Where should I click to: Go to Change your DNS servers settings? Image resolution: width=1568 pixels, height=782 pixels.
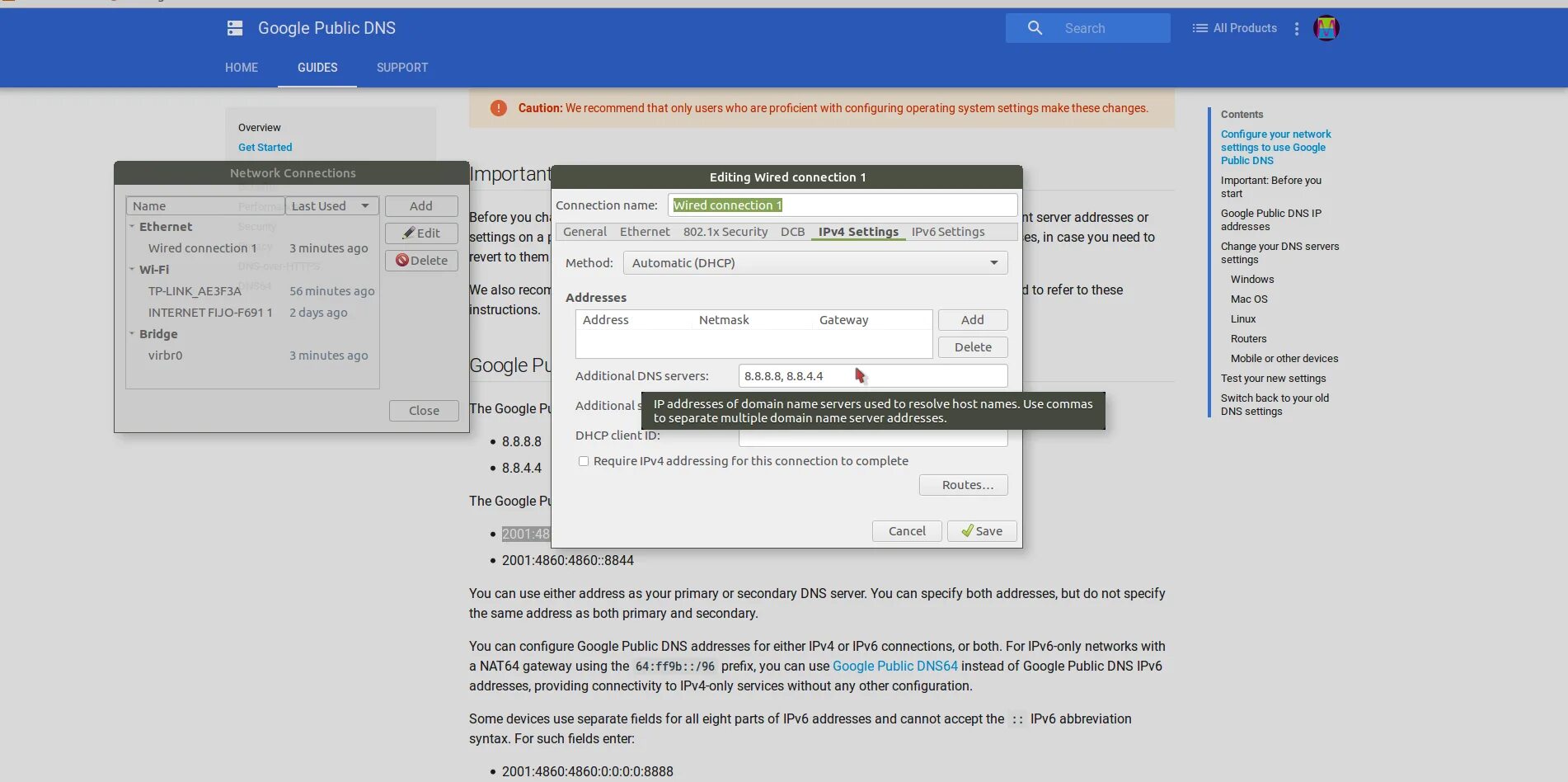tap(1280, 253)
